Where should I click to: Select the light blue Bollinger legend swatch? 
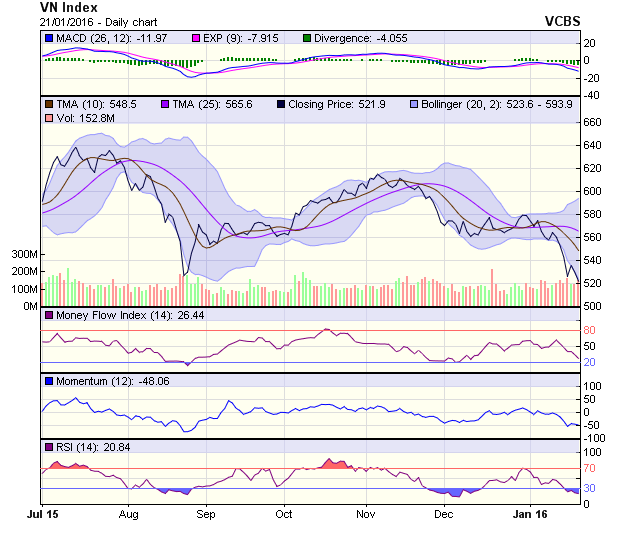point(413,104)
